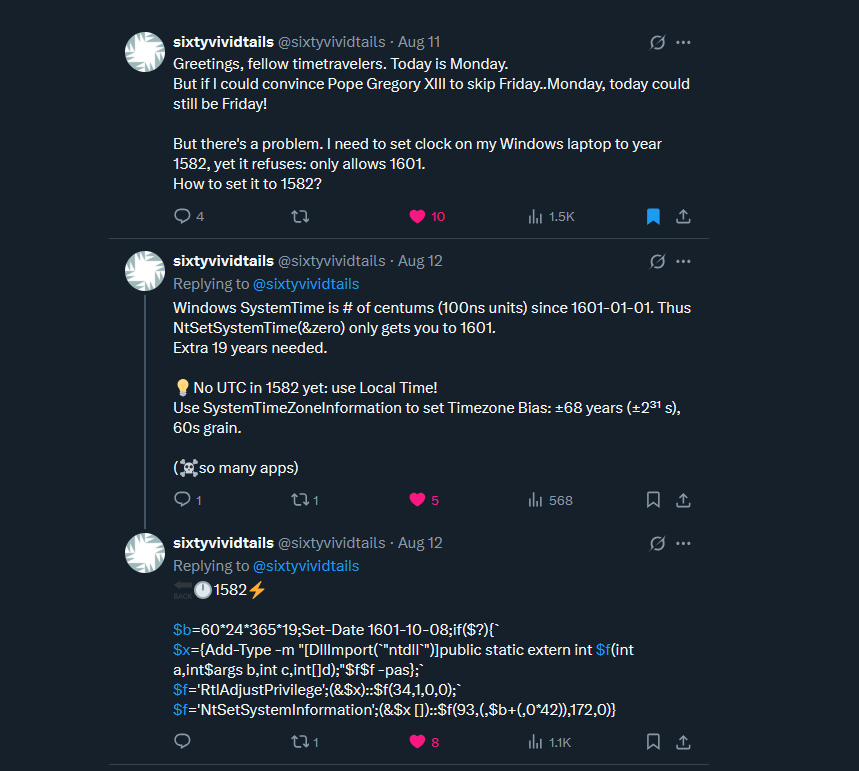Viewport: 859px width, 771px height.
Task: Open more options on the first tweet
Action: [x=684, y=42]
